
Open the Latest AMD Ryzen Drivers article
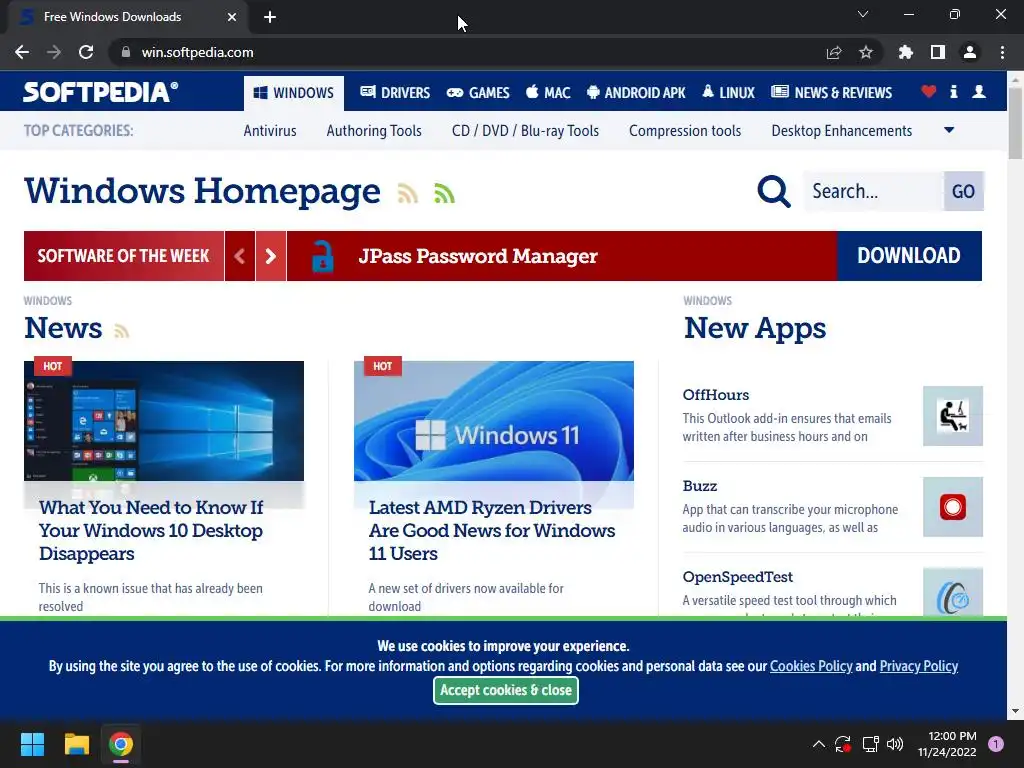coord(492,530)
